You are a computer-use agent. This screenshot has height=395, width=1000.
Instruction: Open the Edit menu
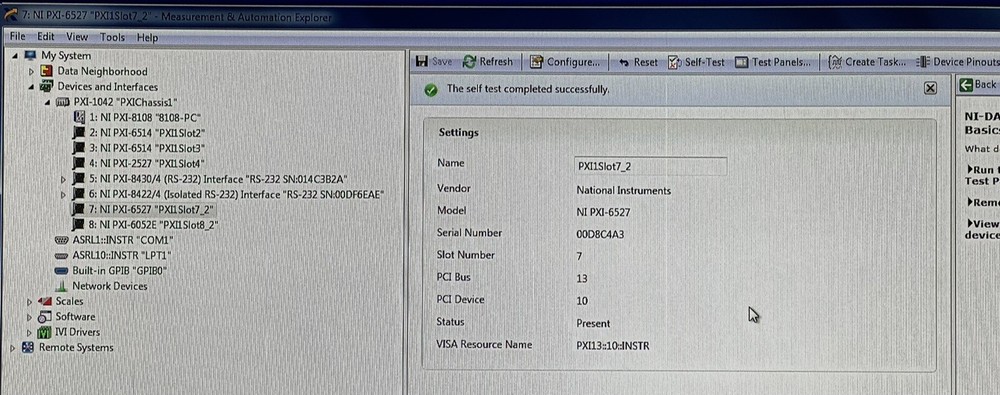coord(45,37)
